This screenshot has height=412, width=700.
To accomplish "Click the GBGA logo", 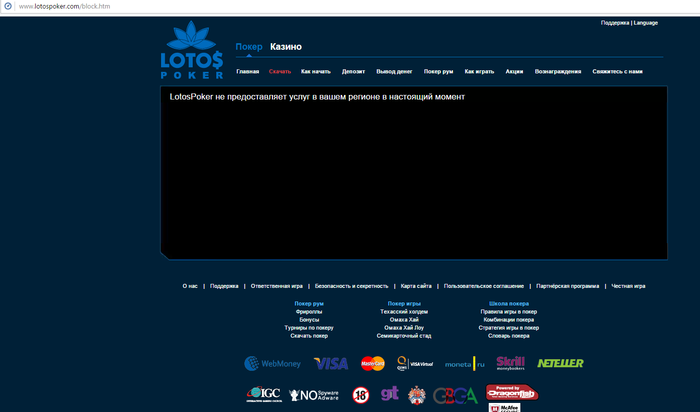I will (x=455, y=395).
